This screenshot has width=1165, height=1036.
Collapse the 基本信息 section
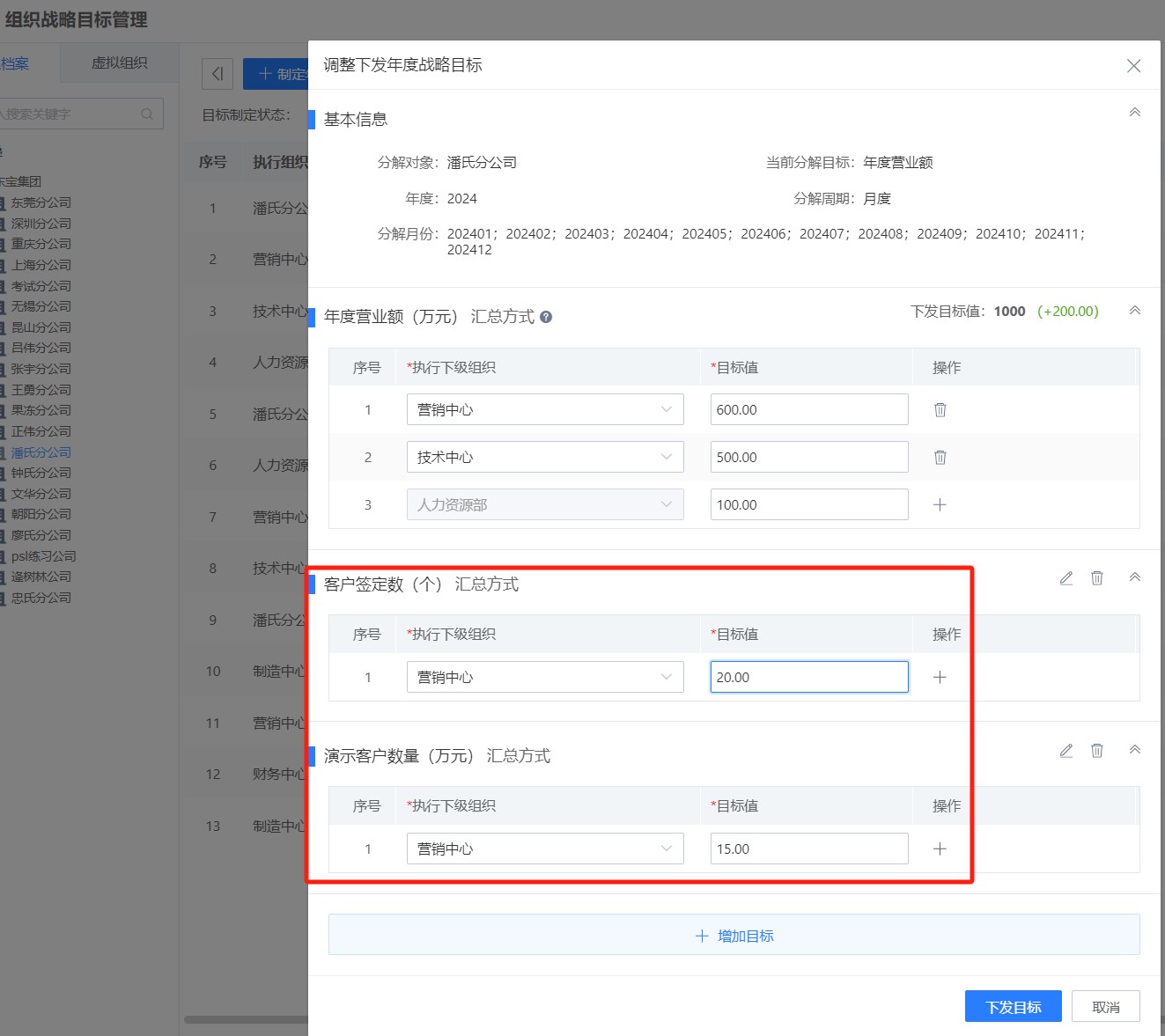(x=1135, y=113)
